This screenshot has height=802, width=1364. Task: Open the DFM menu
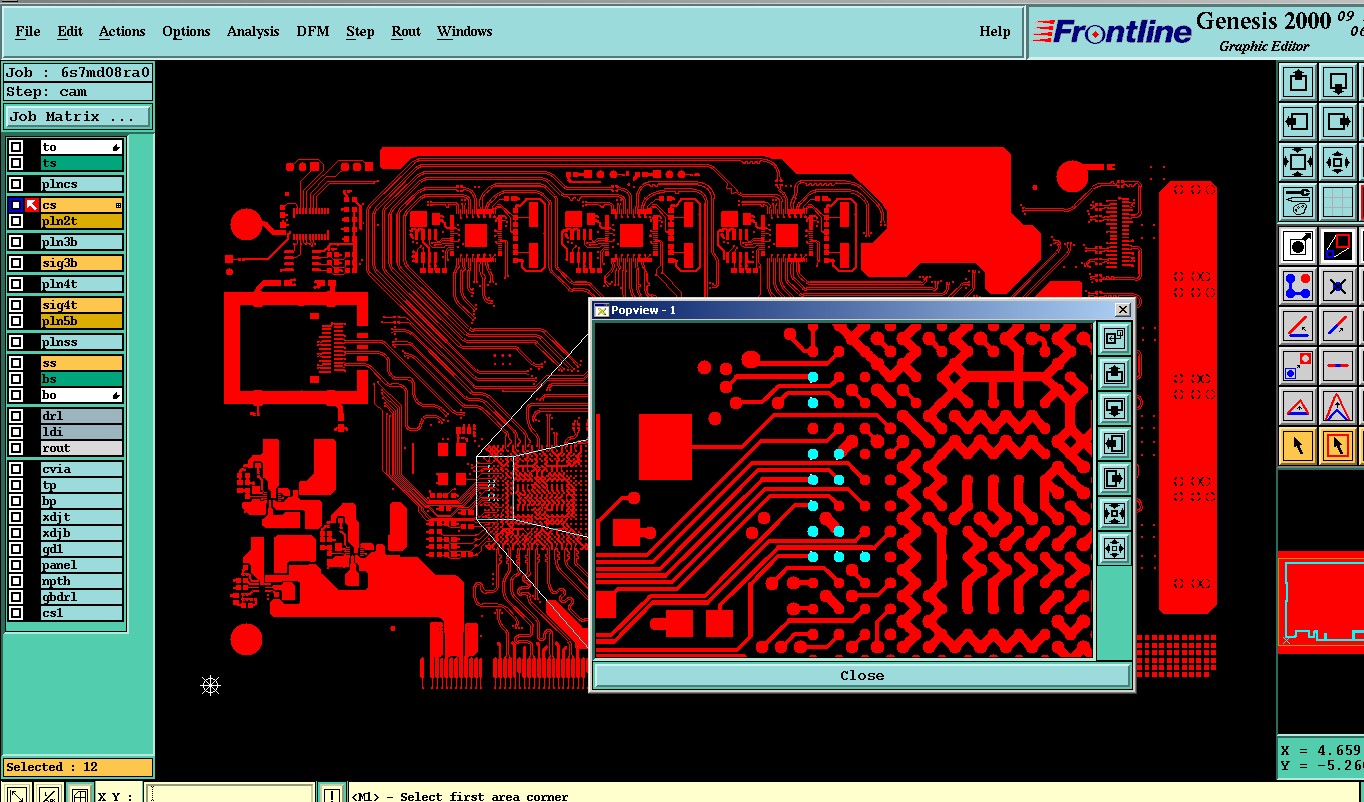313,31
